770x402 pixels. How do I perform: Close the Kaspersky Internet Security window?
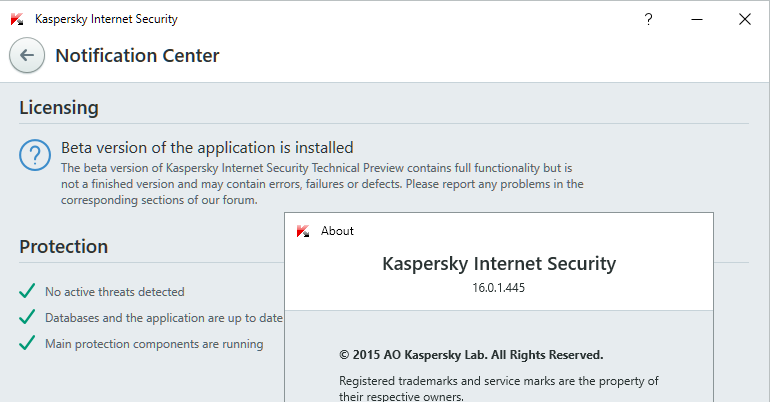(x=744, y=19)
